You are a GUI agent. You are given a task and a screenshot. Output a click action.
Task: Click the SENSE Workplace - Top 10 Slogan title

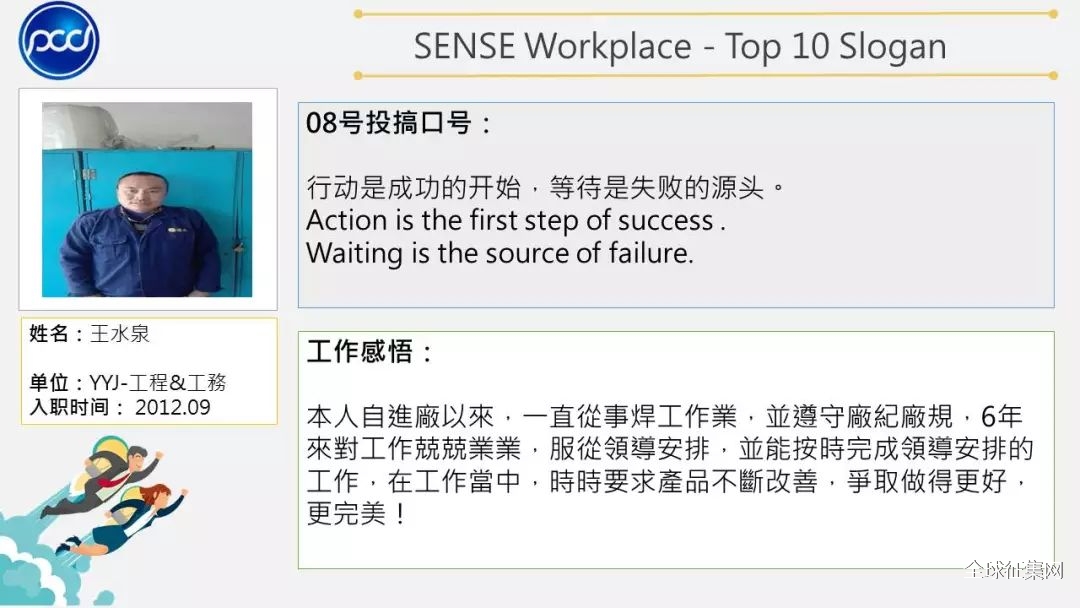680,47
